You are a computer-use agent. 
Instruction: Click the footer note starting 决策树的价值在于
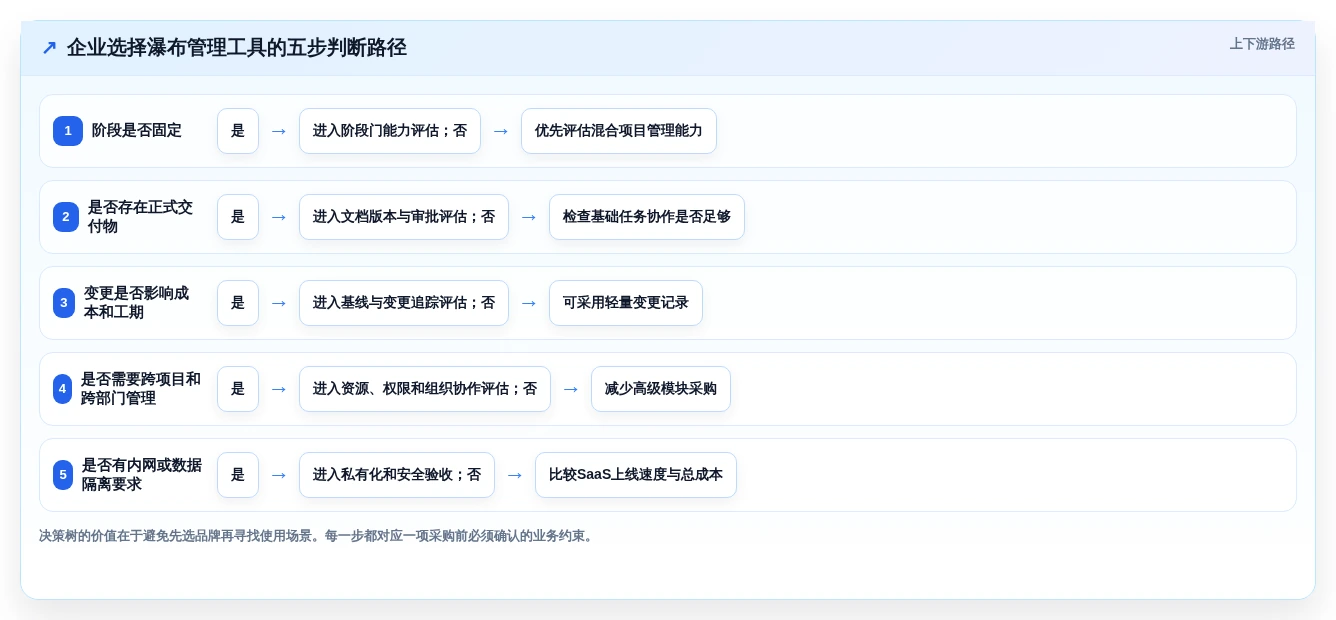pos(318,536)
